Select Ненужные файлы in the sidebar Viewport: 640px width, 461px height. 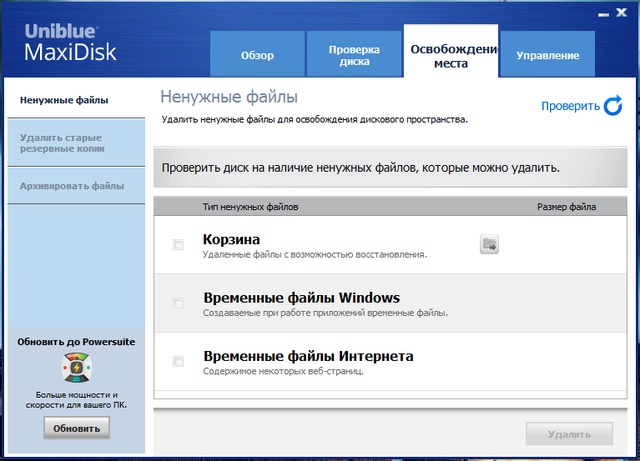(64, 100)
